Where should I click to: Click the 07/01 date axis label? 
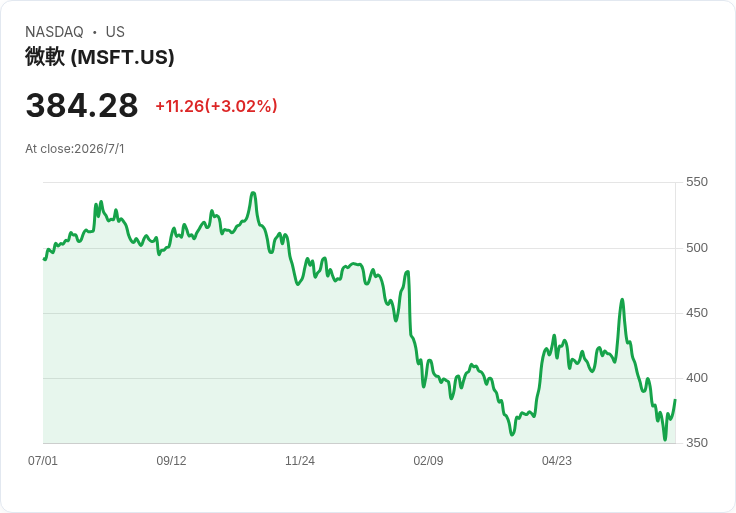point(43,460)
